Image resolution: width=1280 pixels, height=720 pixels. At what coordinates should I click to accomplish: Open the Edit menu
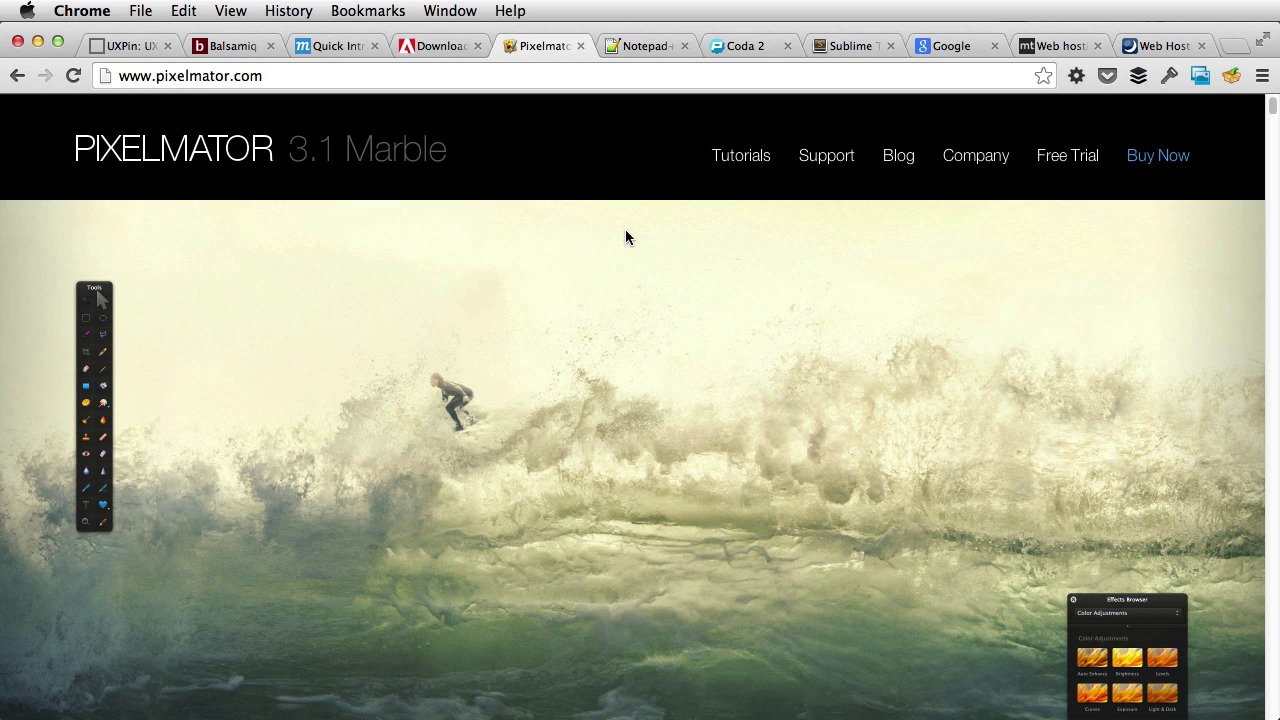[183, 11]
